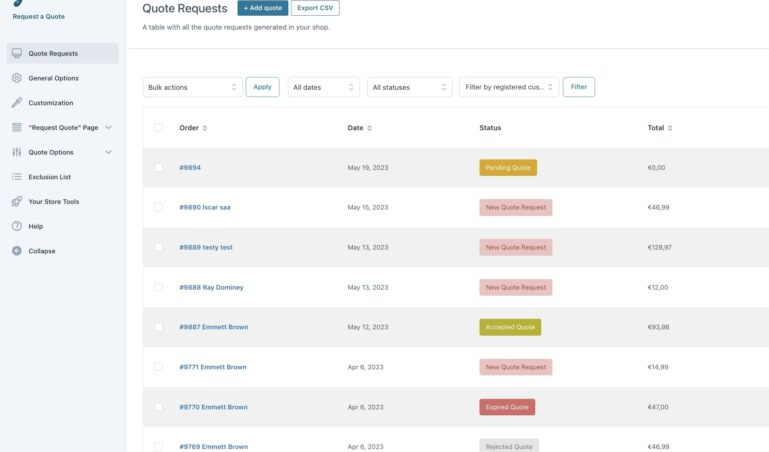Open the "Request Quote" Page menu item
The height and width of the screenshot is (452, 769).
click(63, 128)
